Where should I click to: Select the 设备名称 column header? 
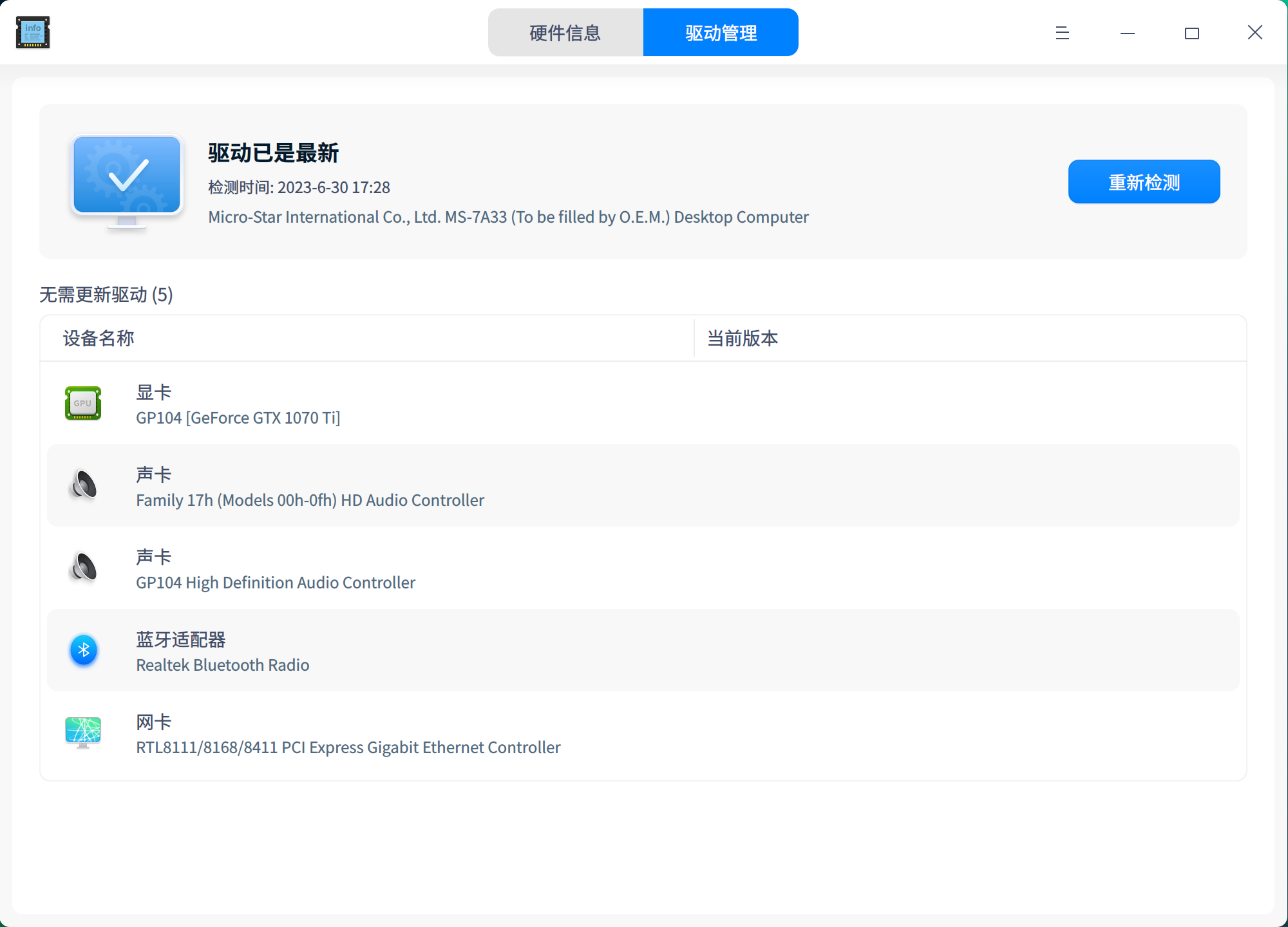[x=367, y=338]
